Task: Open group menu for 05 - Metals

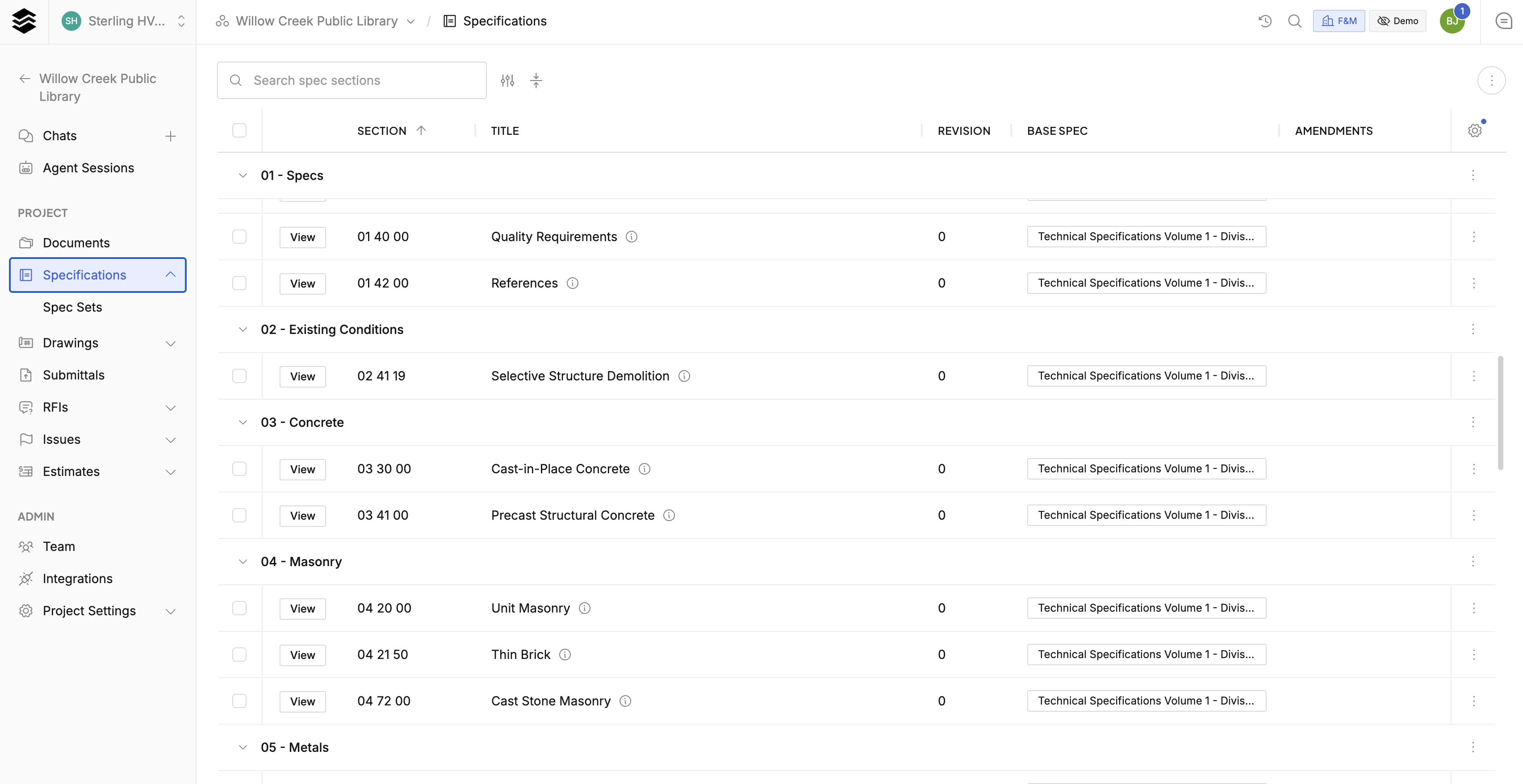Action: [x=1473, y=747]
